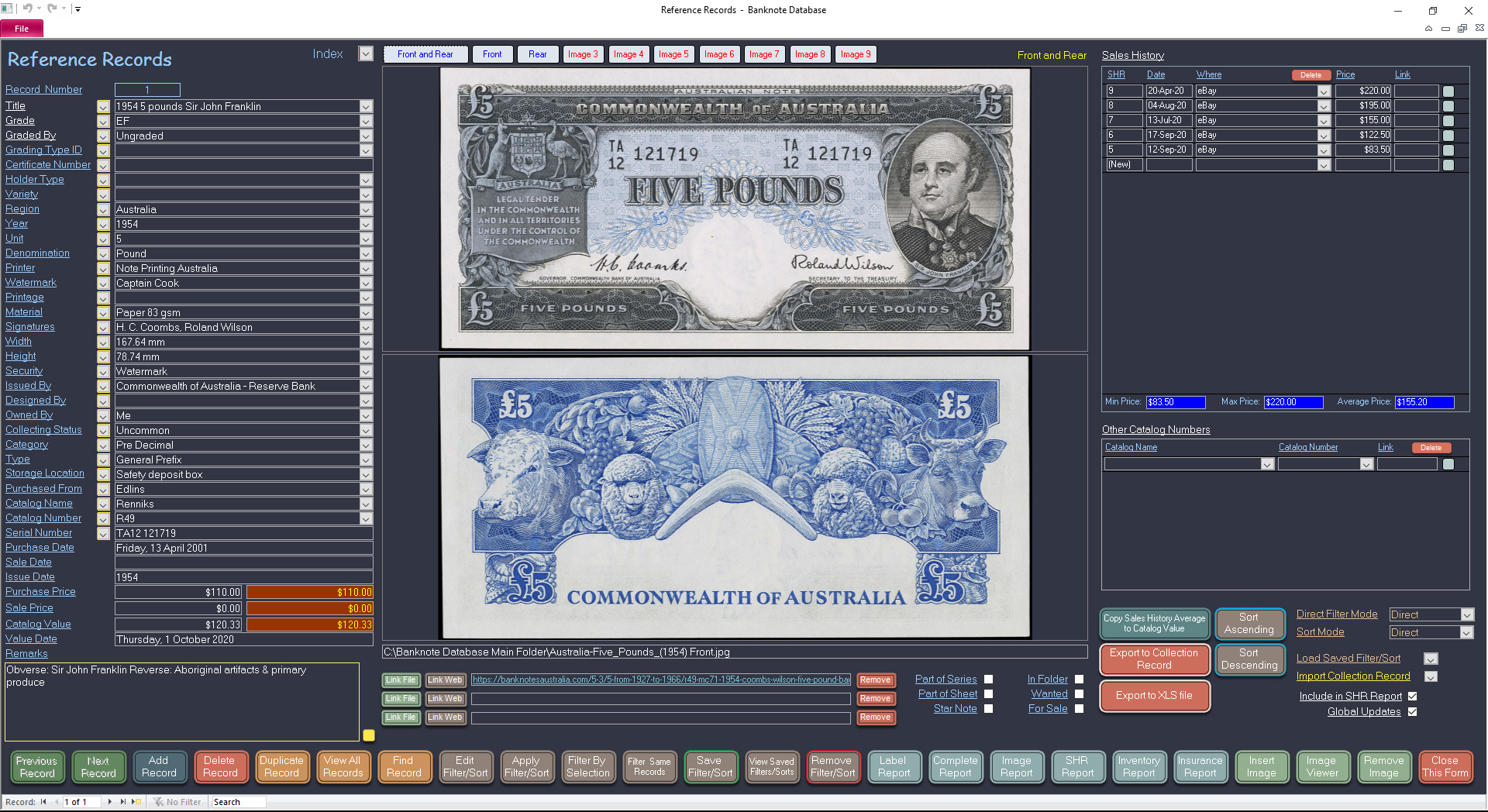The image size is (1488, 812).
Task: Go to the first record with the navigator arrow
Action: tap(43, 802)
